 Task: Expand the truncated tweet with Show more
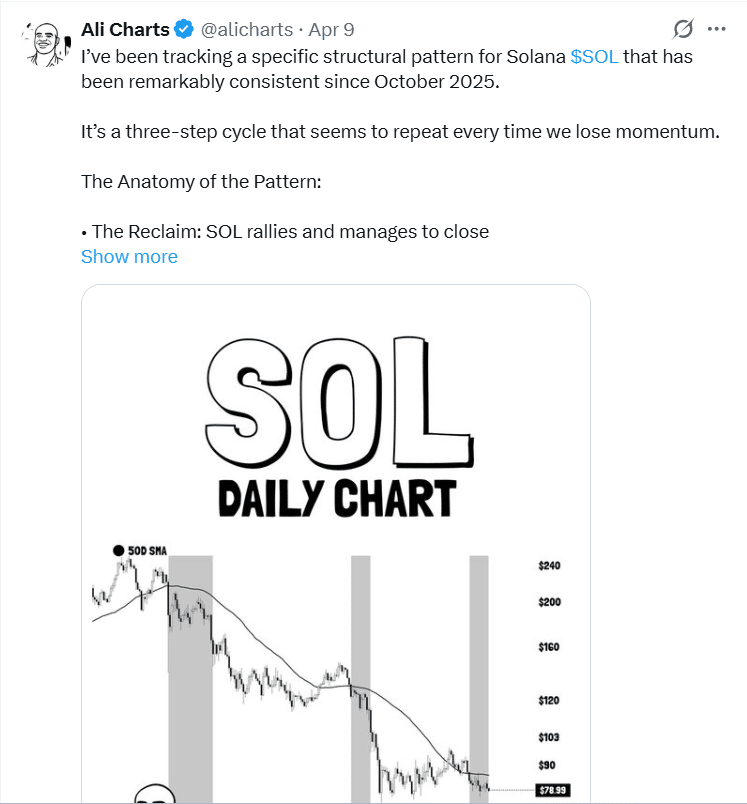[x=129, y=256]
